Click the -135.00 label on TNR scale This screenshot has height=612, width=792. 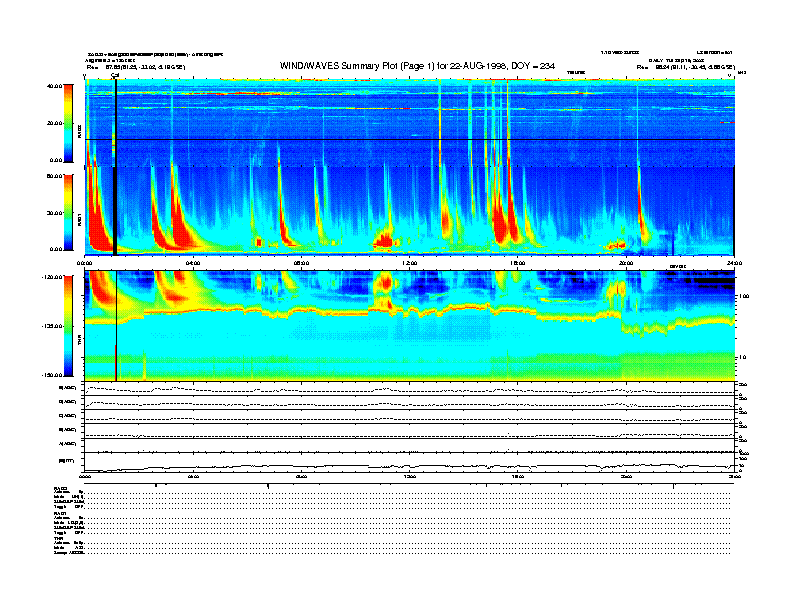[x=52, y=326]
